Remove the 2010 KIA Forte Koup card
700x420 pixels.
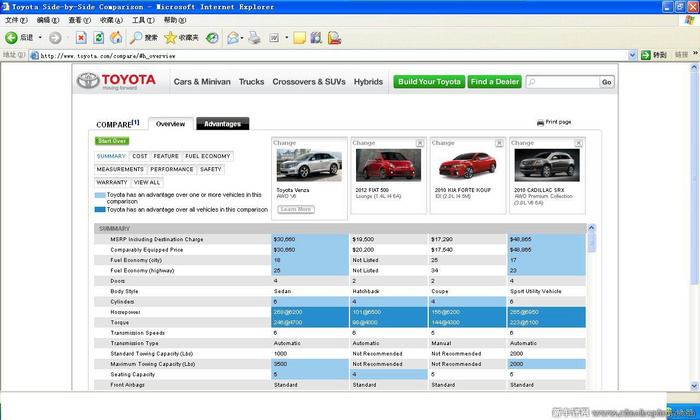pos(499,143)
